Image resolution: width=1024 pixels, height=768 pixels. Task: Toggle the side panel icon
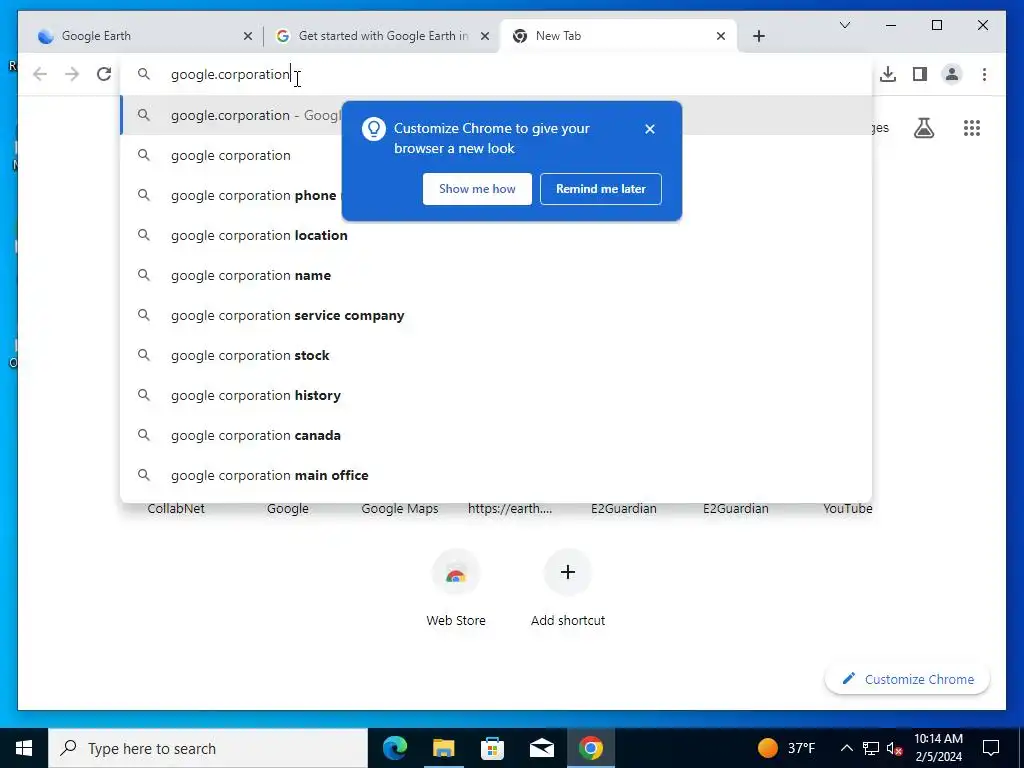point(920,74)
